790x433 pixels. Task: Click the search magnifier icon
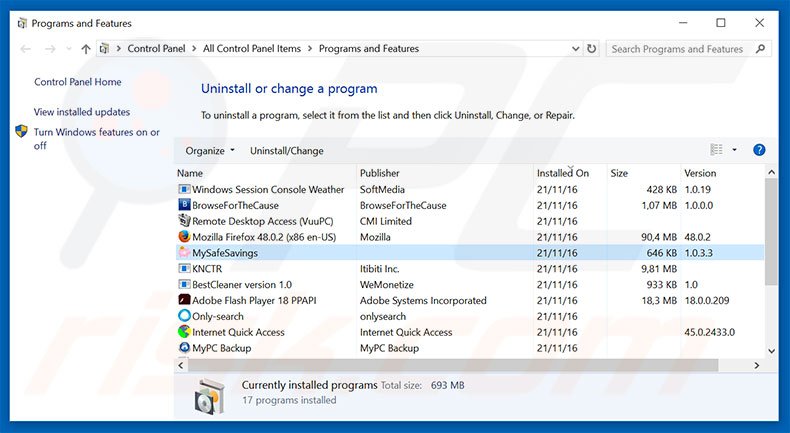760,49
